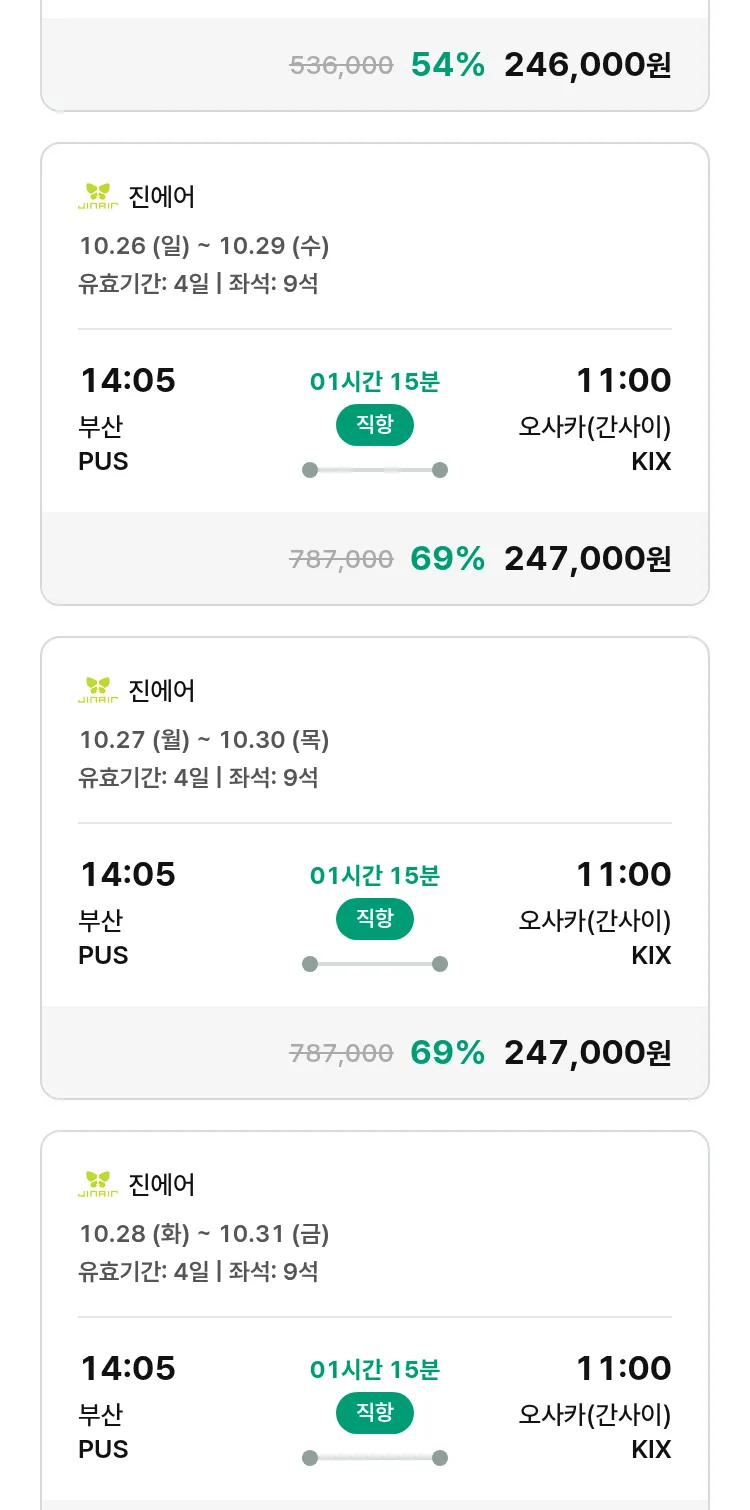750x1510 pixels.
Task: Tap 직항 badge on the 10.26 flight
Action: (374, 425)
